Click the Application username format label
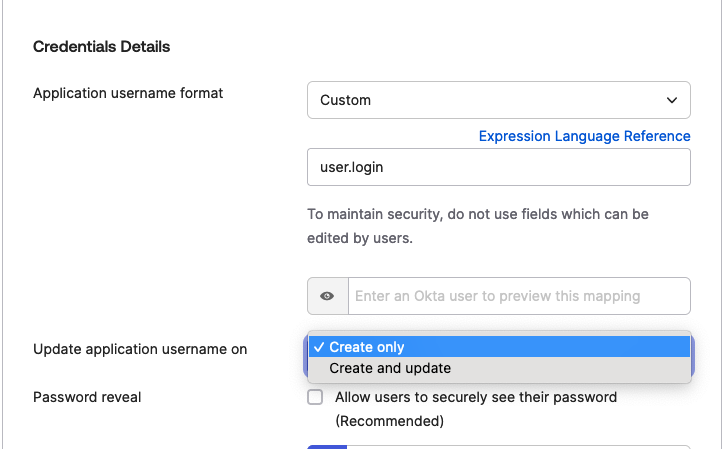Image resolution: width=725 pixels, height=449 pixels. coord(128,93)
